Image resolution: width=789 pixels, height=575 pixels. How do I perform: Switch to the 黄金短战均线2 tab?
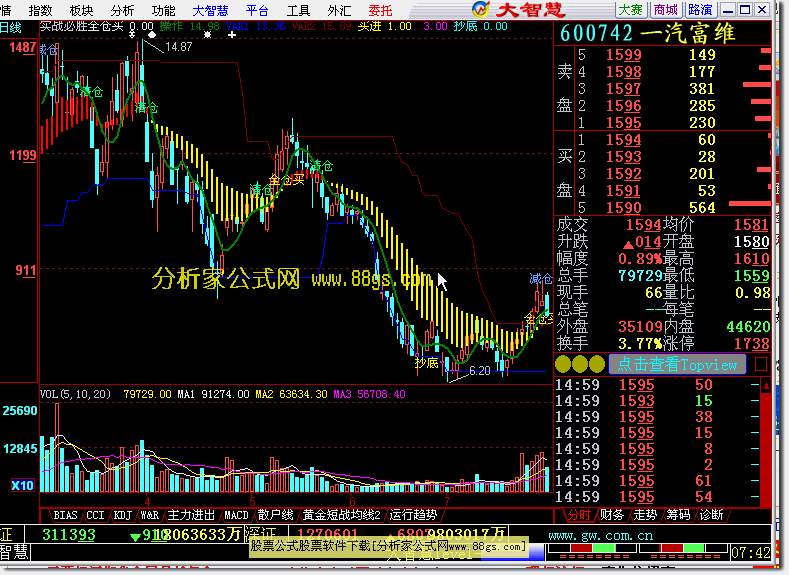342,515
